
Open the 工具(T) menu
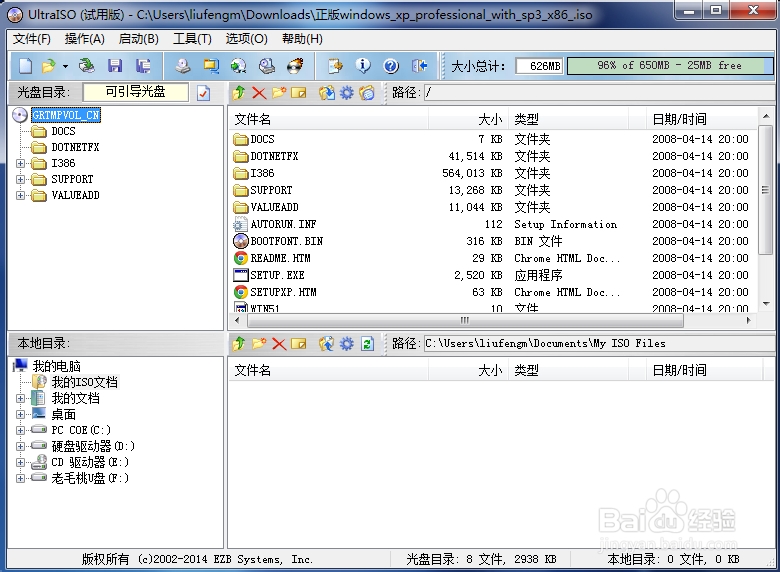[192, 39]
